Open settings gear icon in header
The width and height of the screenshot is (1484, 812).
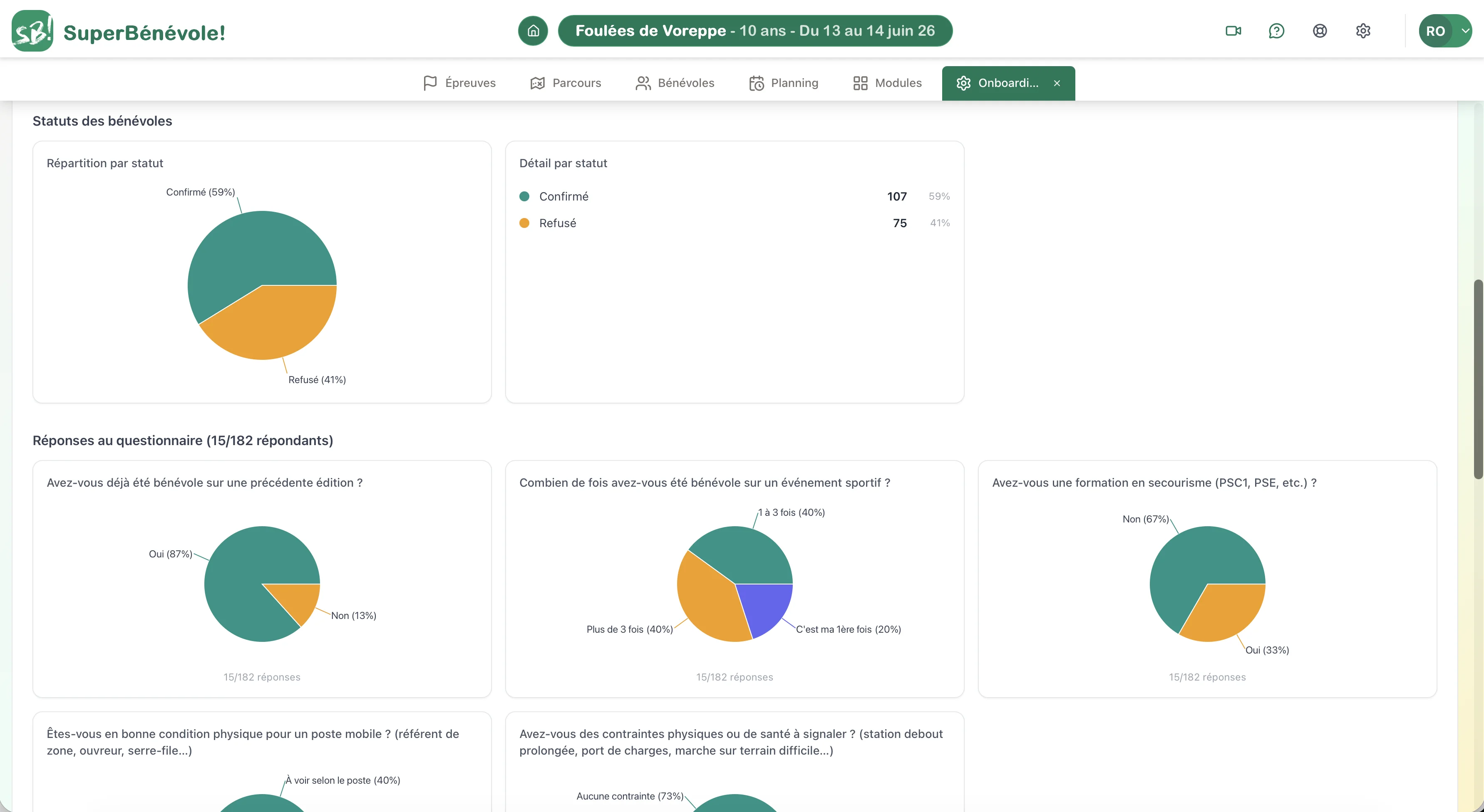(1363, 31)
